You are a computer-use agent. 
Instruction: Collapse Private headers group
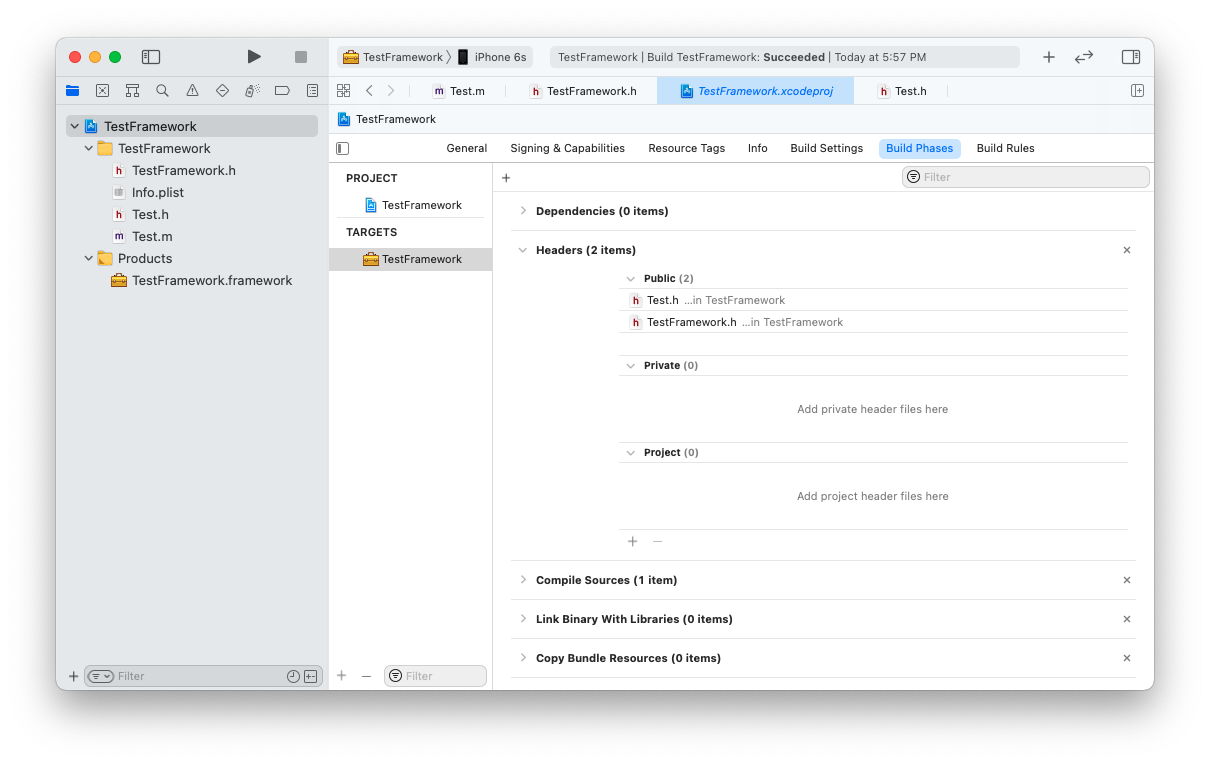click(631, 365)
